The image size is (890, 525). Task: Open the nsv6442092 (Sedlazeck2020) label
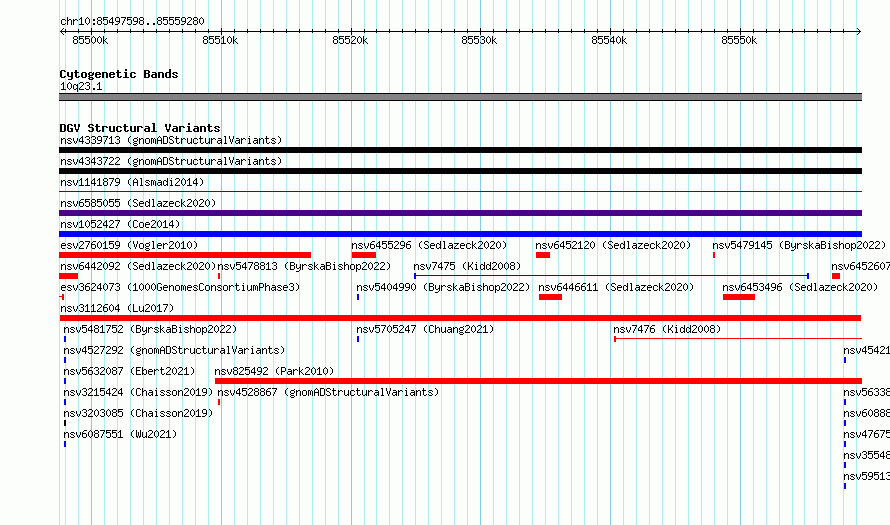click(x=138, y=266)
